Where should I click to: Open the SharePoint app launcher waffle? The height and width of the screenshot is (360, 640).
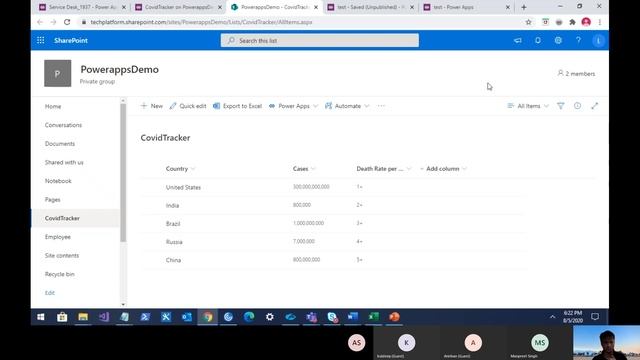[x=40, y=40]
